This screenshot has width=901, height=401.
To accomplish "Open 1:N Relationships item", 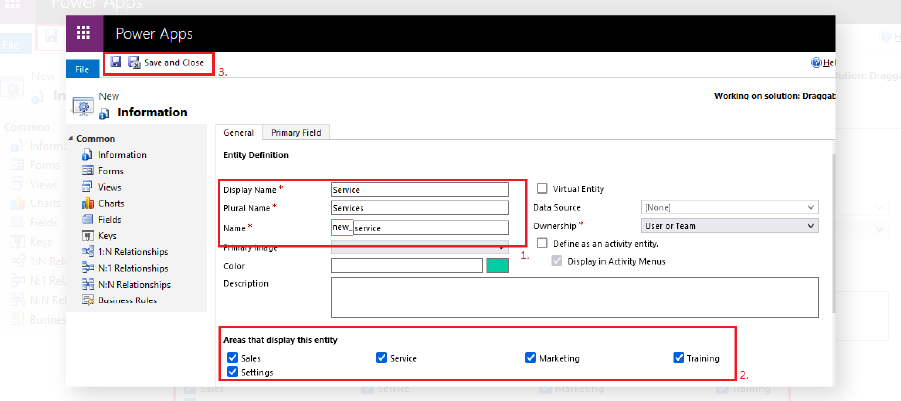I will coord(133,252).
